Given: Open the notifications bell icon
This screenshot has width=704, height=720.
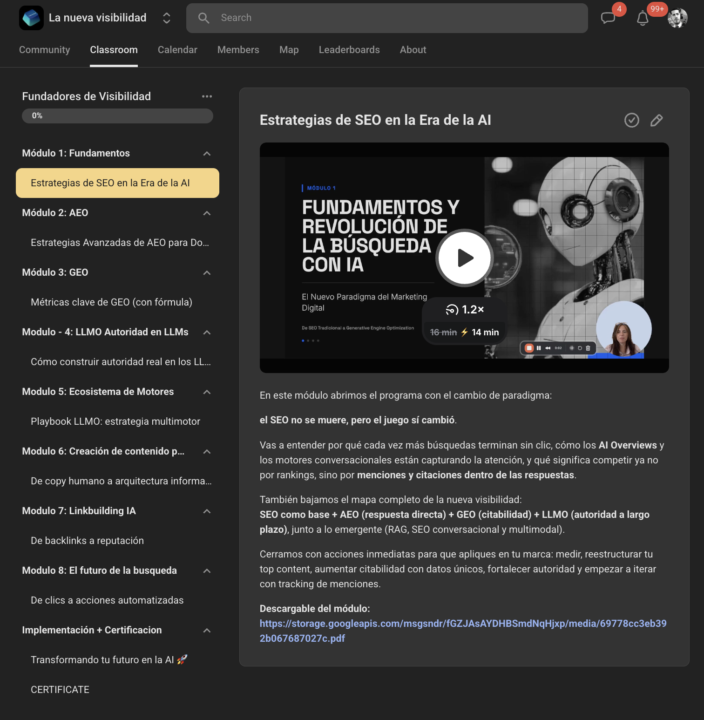Looking at the screenshot, I should [642, 18].
